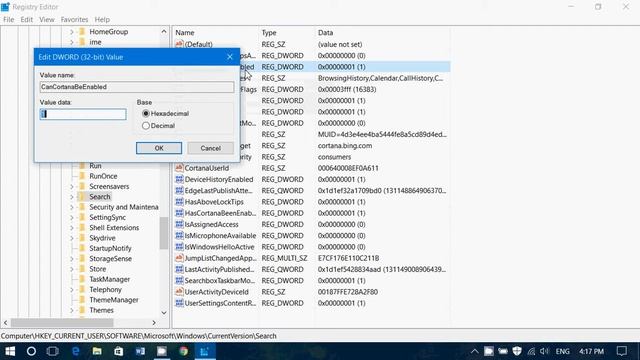Open Task View on taskbar
640x360 pixels.
[x=53, y=351]
